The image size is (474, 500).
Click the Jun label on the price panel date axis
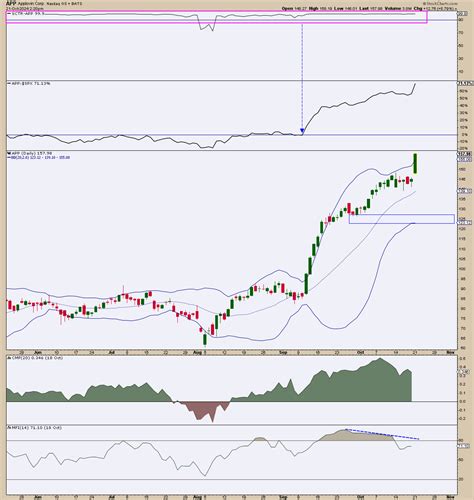(x=38, y=352)
